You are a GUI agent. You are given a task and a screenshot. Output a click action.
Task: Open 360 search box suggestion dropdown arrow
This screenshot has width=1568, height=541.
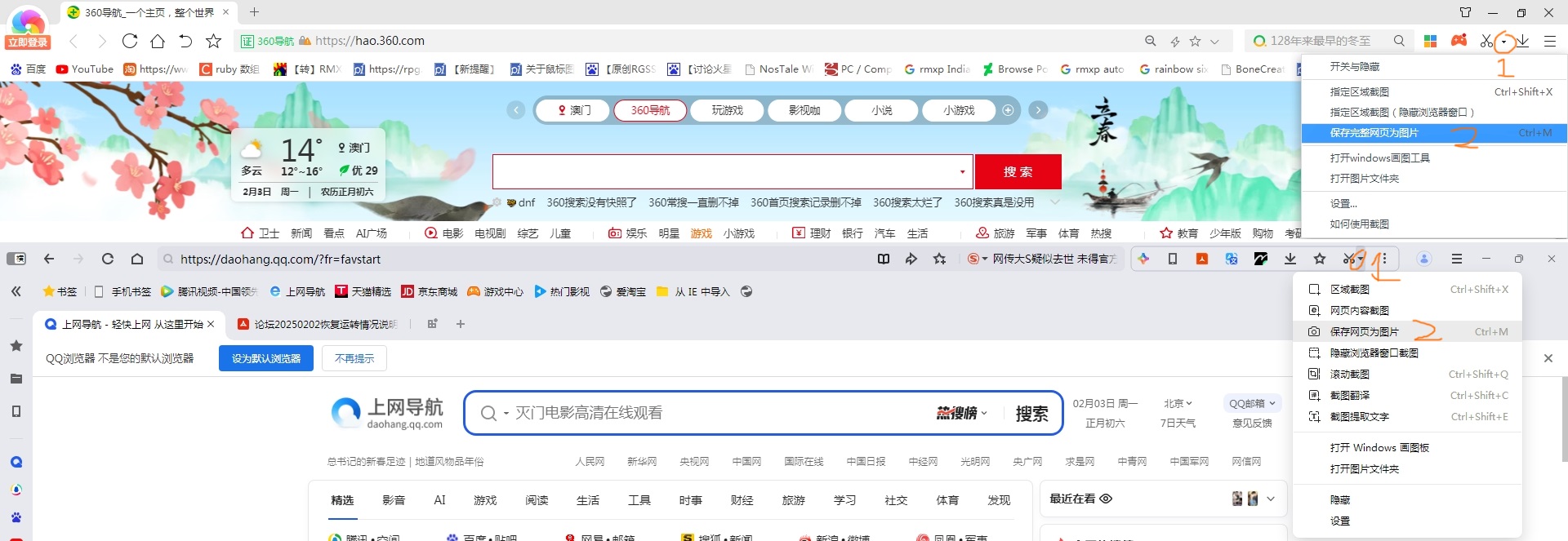(962, 171)
